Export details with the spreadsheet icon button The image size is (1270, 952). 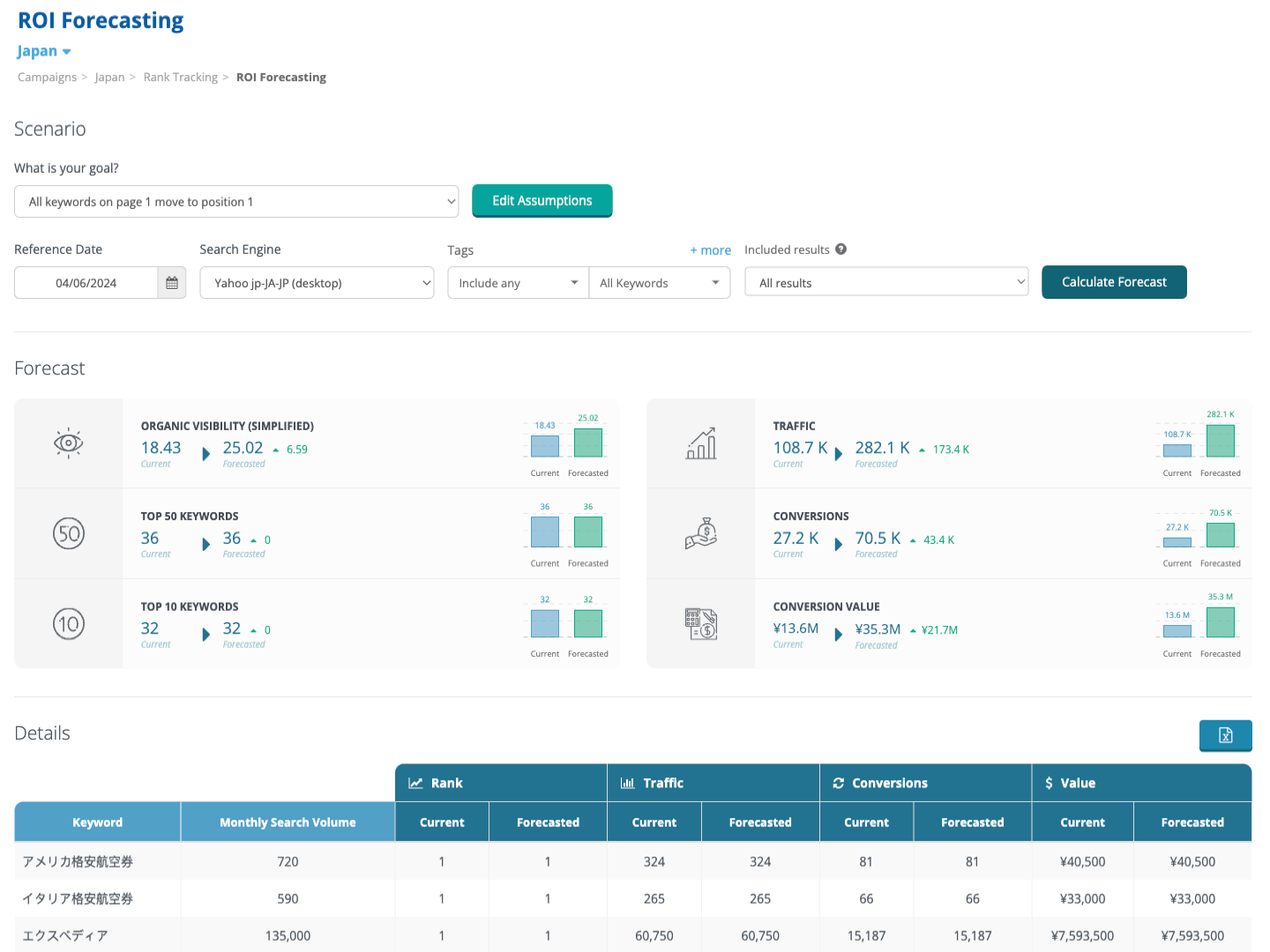pyautogui.click(x=1226, y=735)
